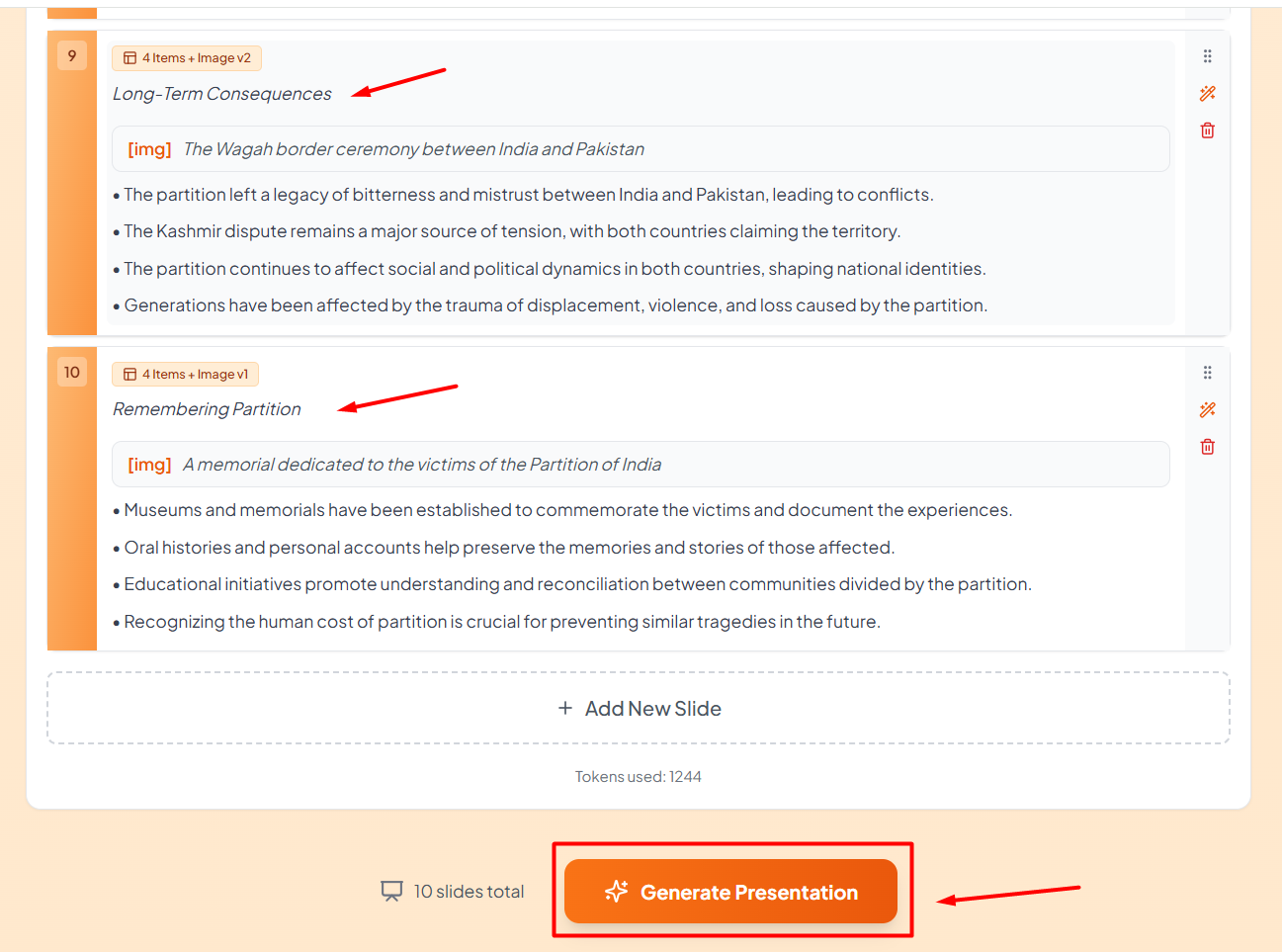
Task: Click the magic wand icon on slide 10
Action: 1207,410
